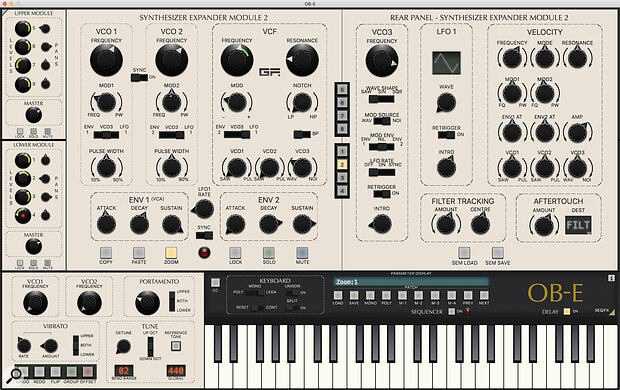Click the SOLO button below ENV 2

[269, 252]
